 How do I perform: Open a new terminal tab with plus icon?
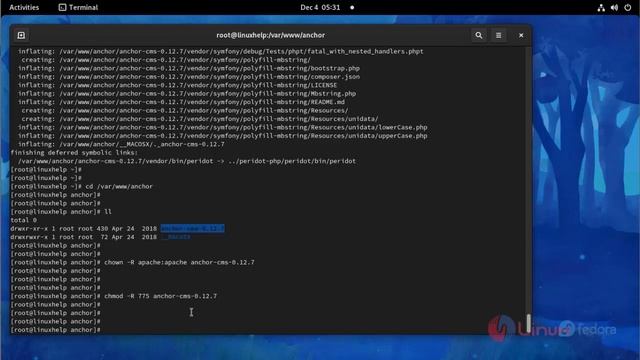(21, 36)
